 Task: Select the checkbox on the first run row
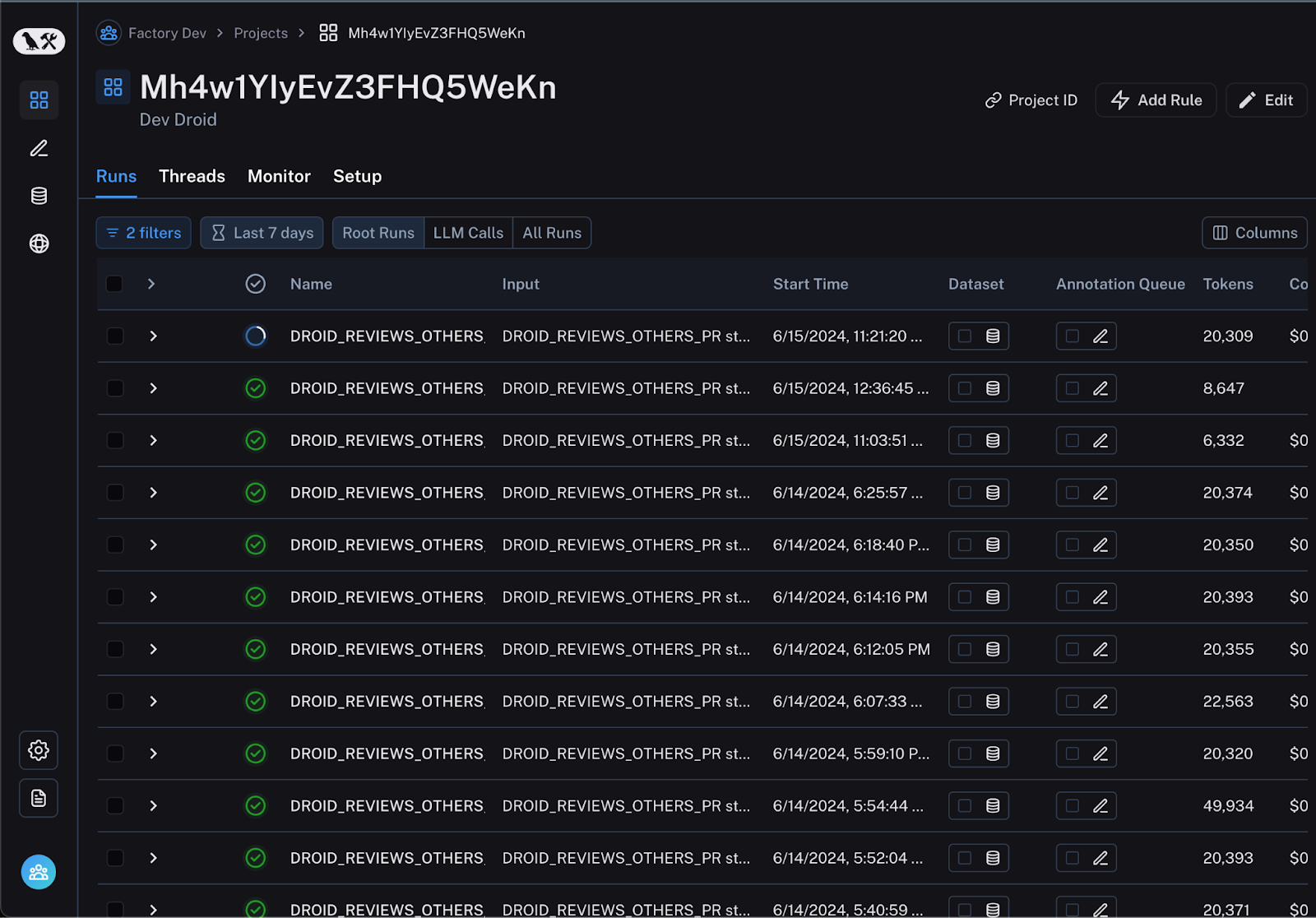[x=114, y=336]
